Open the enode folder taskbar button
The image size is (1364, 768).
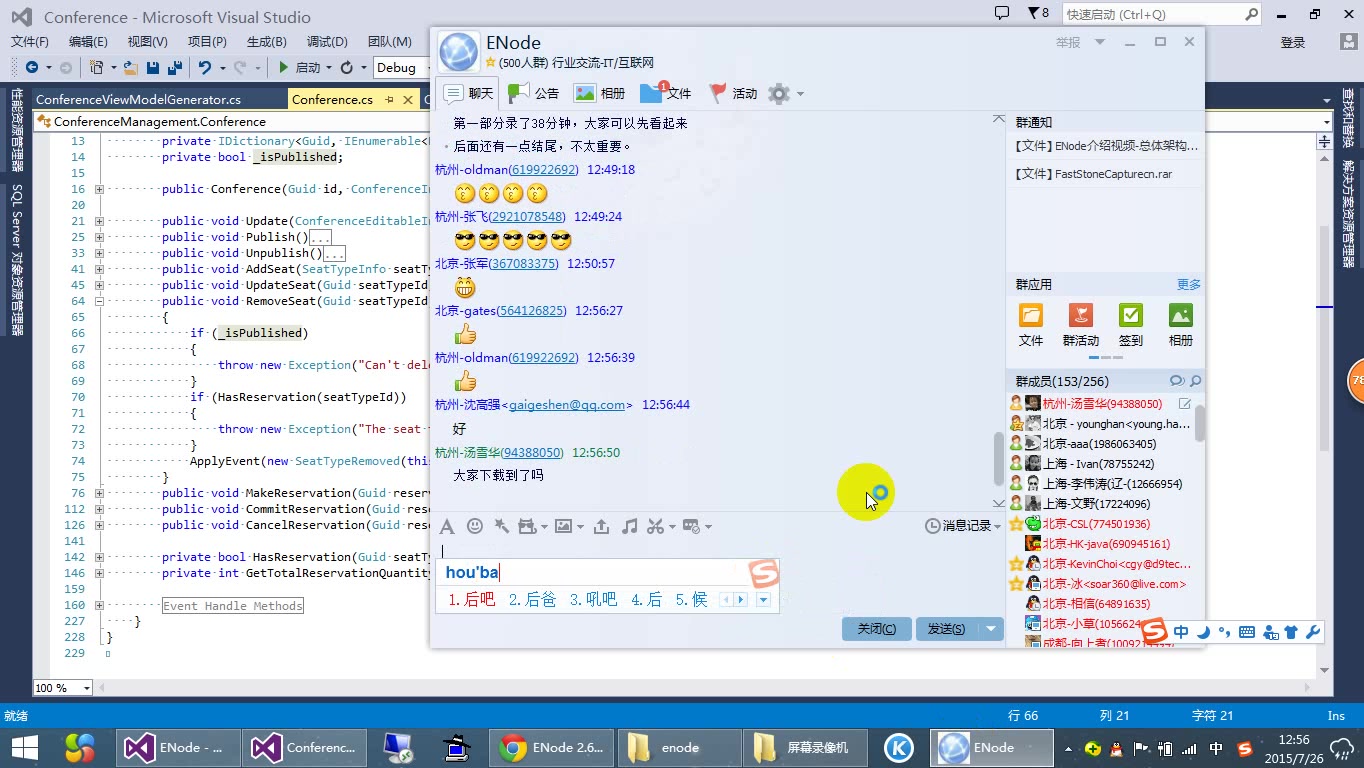tap(678, 748)
